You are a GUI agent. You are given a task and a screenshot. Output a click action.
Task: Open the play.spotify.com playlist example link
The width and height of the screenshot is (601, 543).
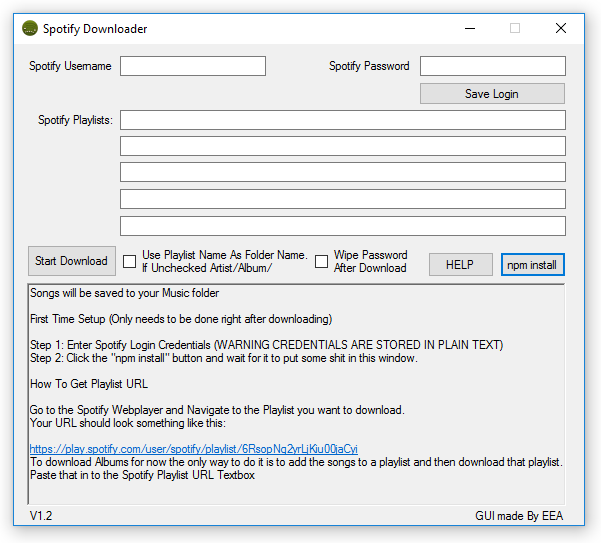194,449
